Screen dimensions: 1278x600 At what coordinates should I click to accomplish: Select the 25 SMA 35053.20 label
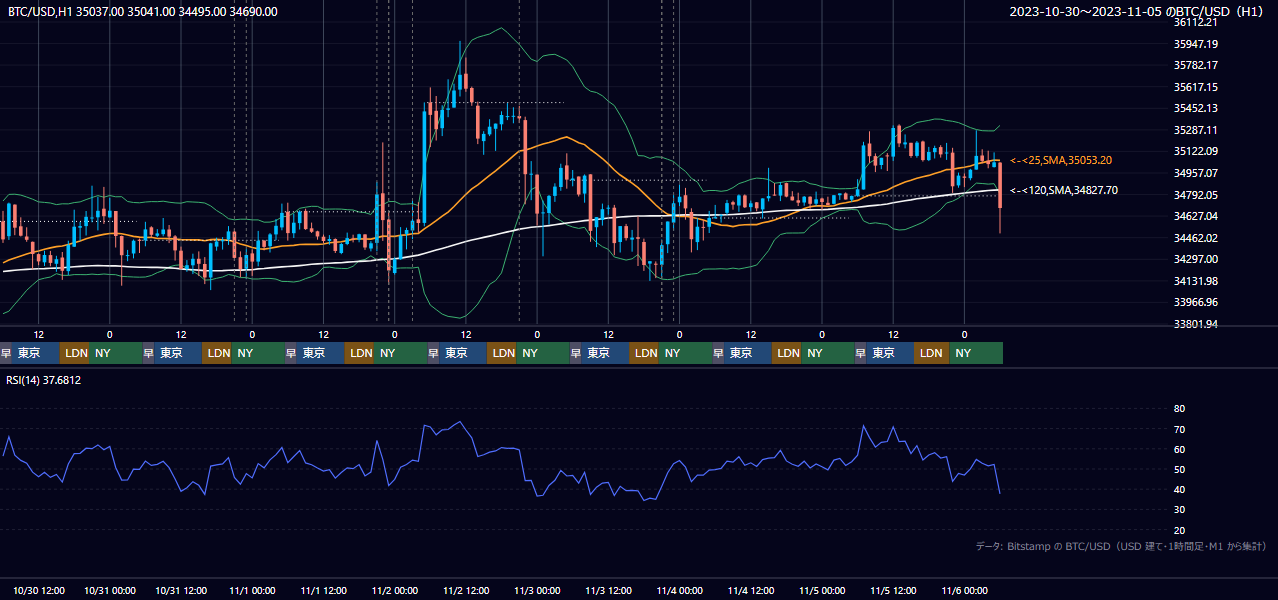1061,160
